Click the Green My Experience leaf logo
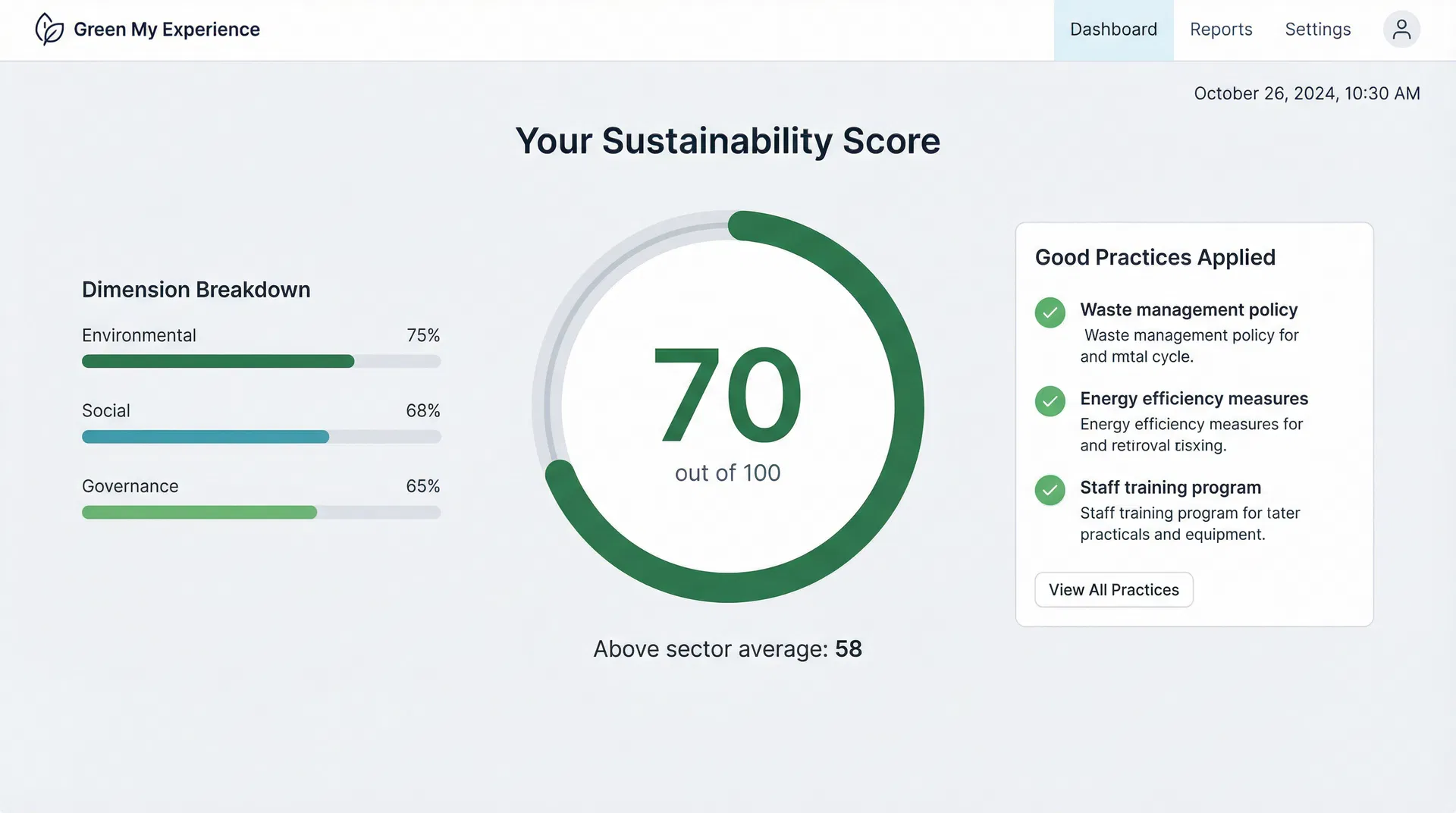The width and height of the screenshot is (1456, 813). 49,30
